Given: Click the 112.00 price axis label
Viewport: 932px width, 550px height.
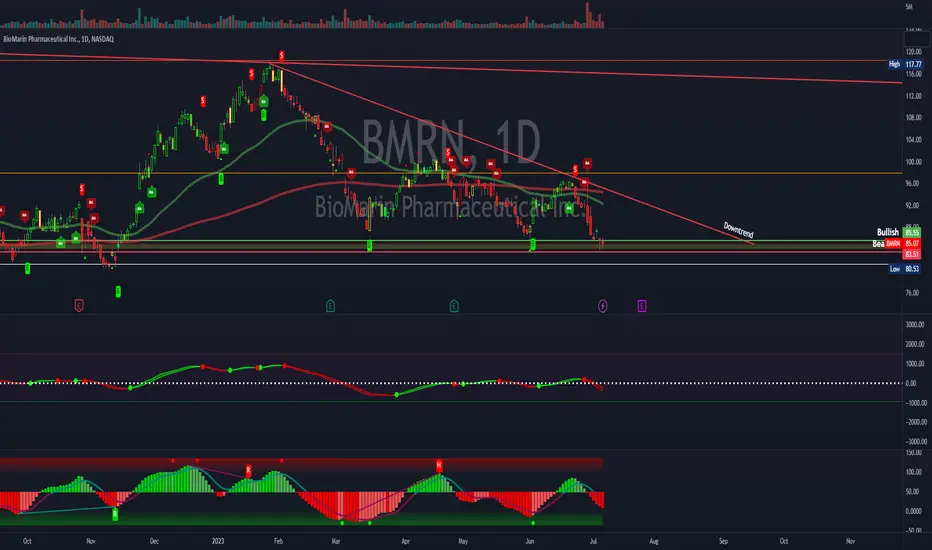Looking at the screenshot, I should pos(914,96).
